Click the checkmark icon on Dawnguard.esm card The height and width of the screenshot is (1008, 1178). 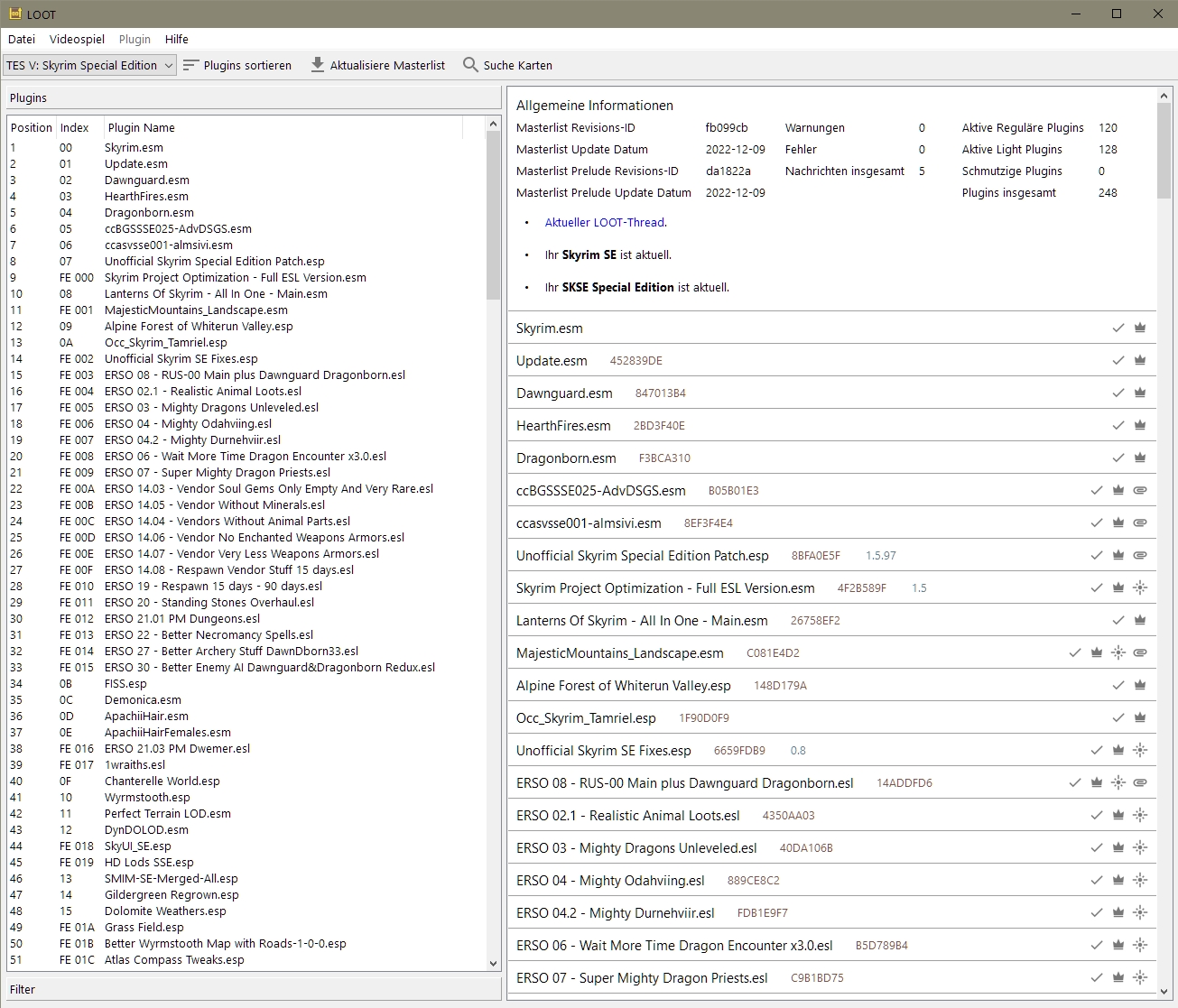1118,393
